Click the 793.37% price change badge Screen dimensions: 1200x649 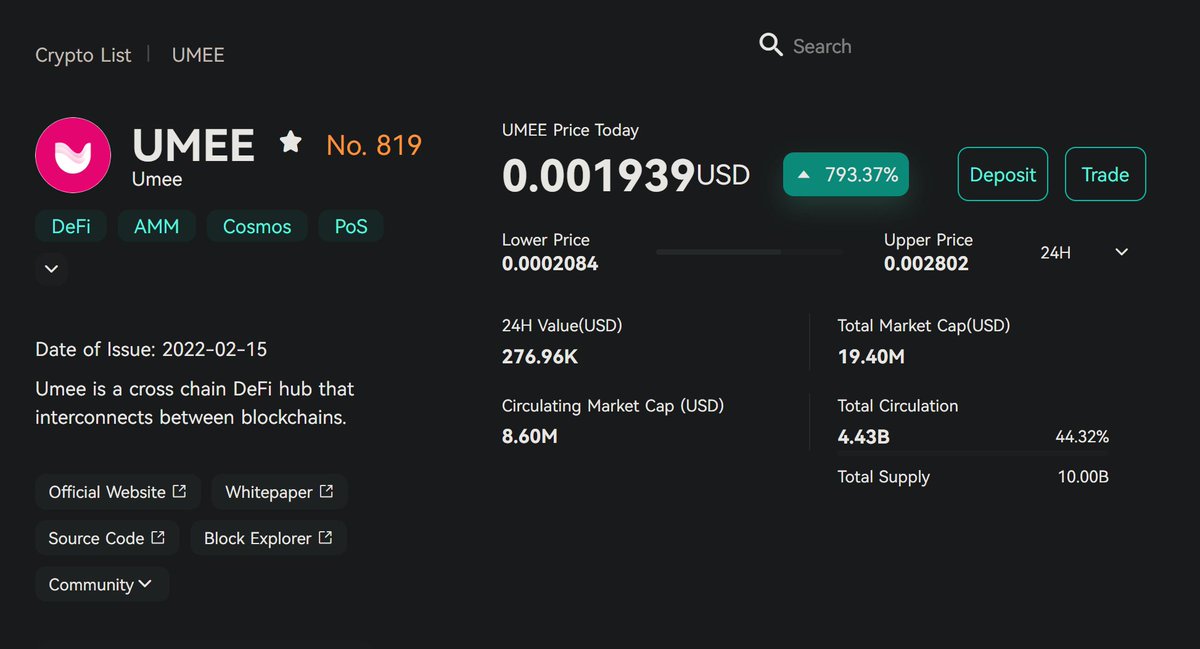point(846,175)
